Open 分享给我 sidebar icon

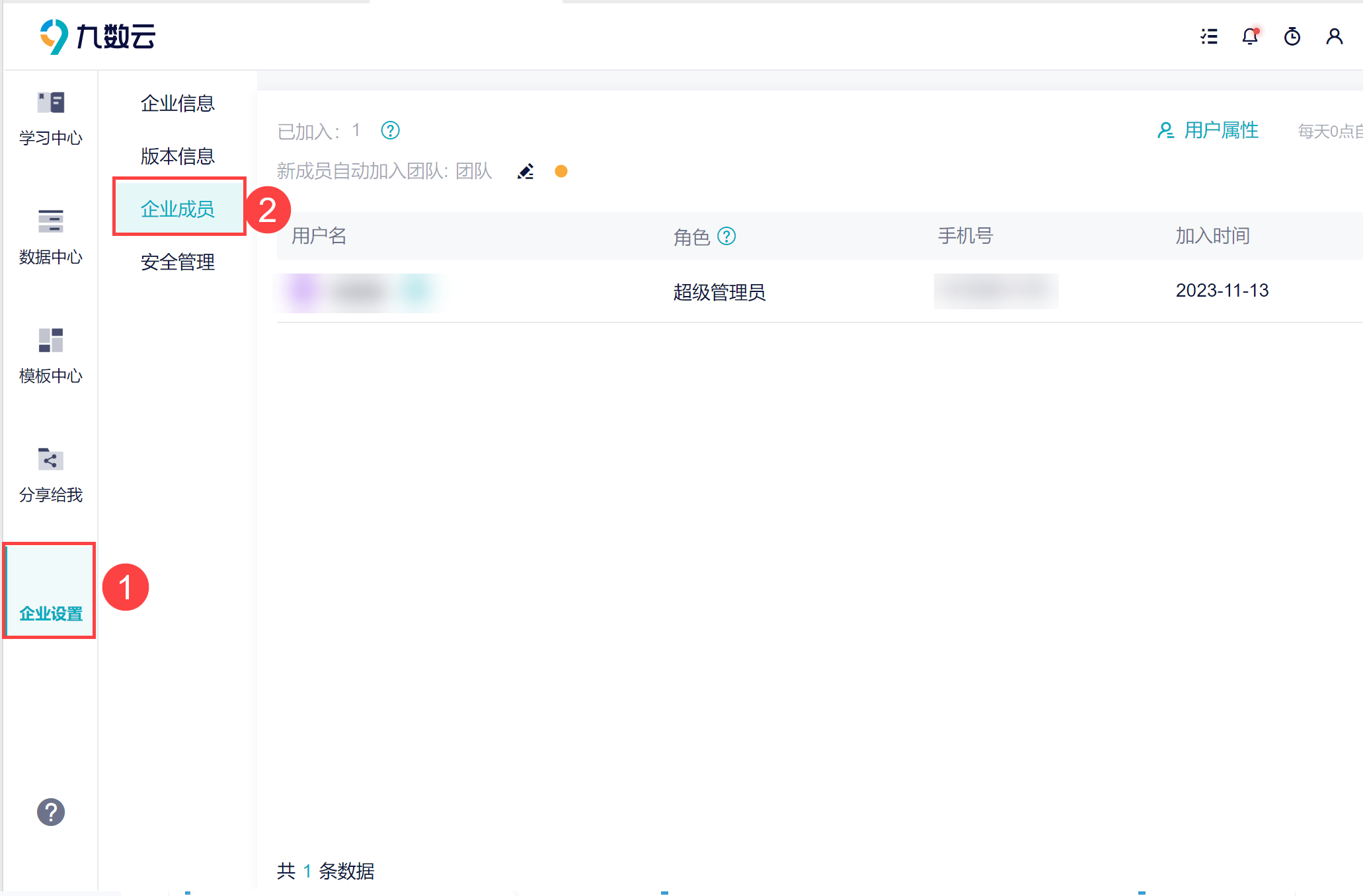coord(50,475)
